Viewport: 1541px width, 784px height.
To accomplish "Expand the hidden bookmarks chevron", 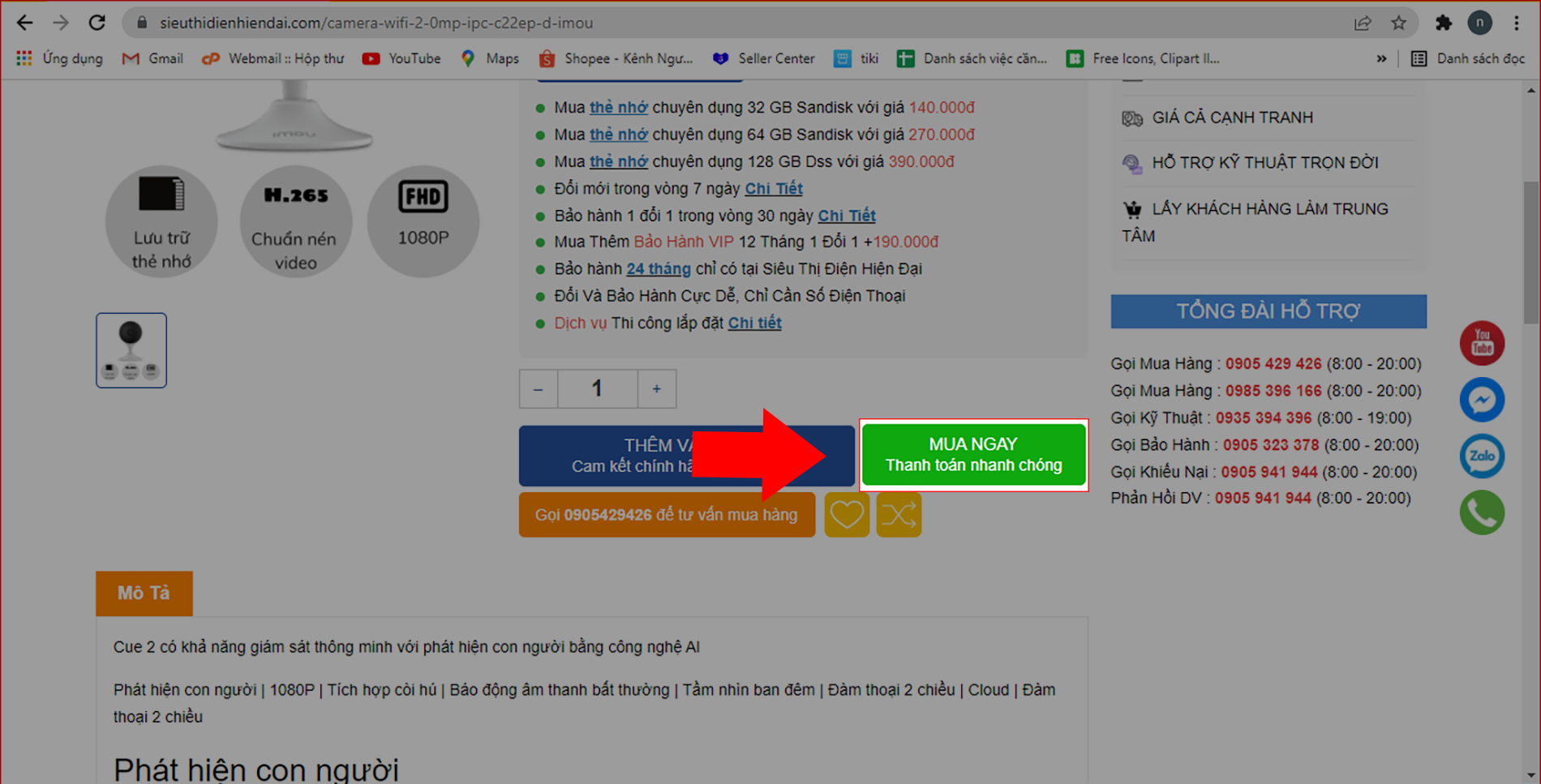I will point(1381,58).
